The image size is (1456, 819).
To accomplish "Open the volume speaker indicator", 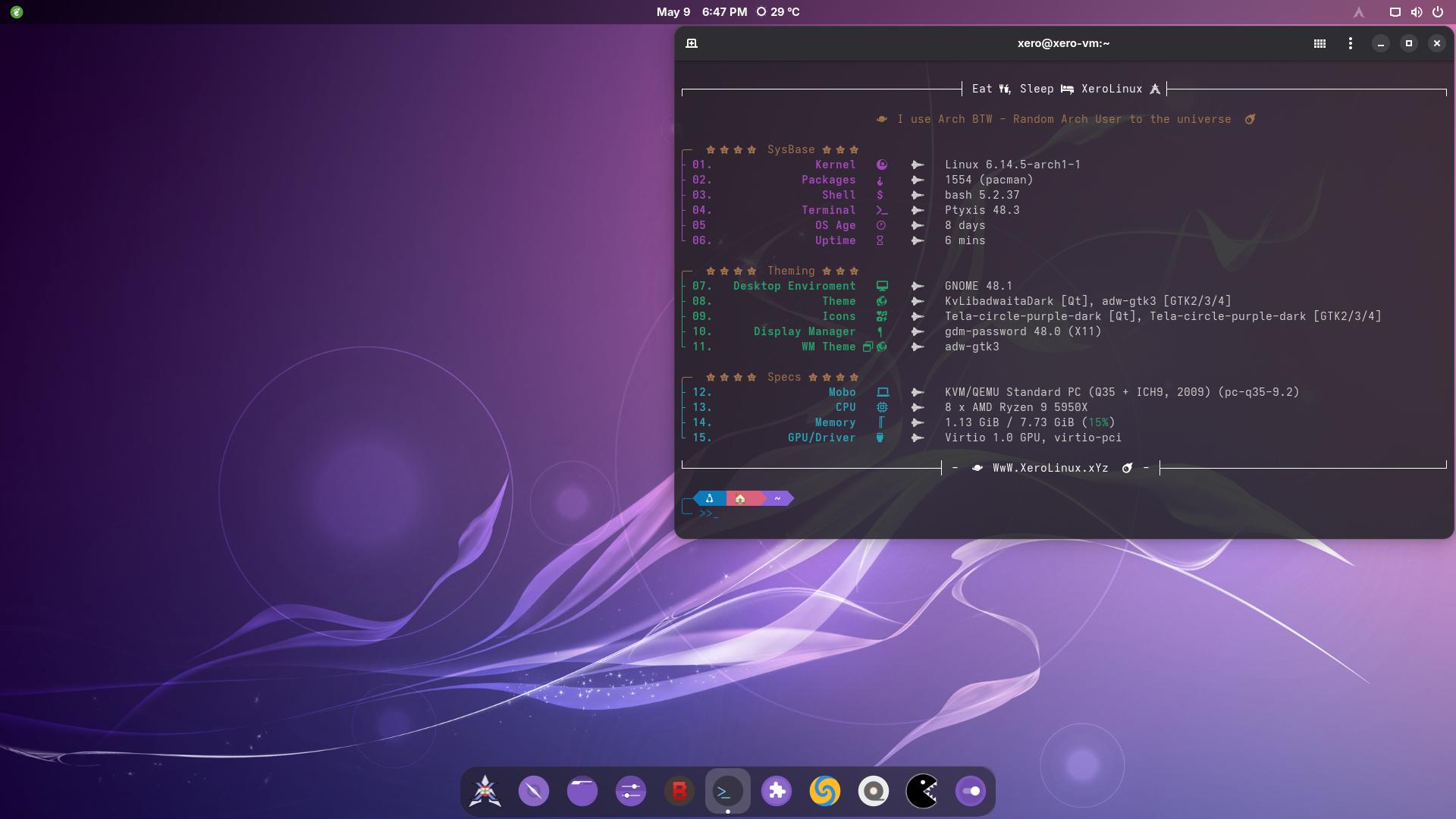I will click(1416, 12).
